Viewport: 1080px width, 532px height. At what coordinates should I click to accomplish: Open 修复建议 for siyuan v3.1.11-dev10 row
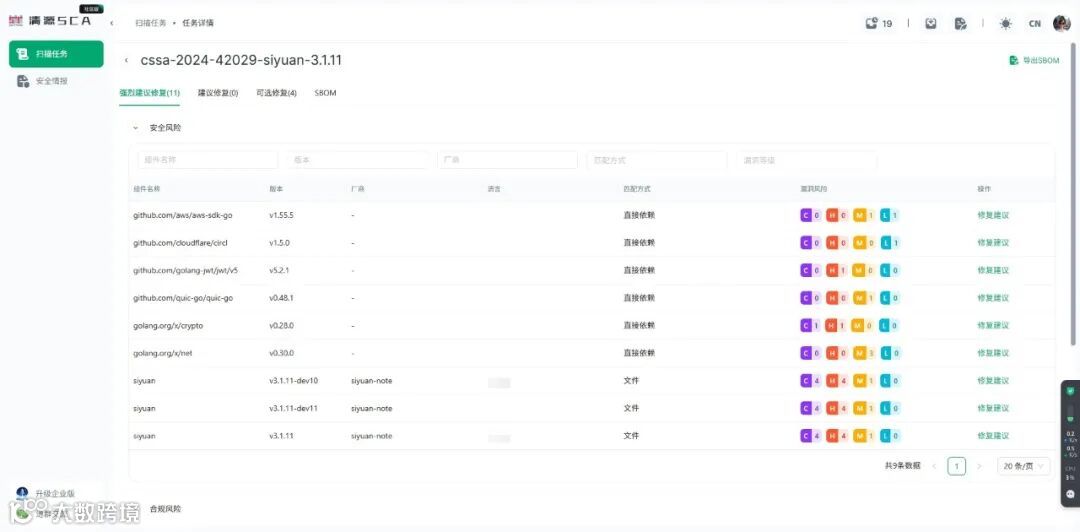[993, 380]
